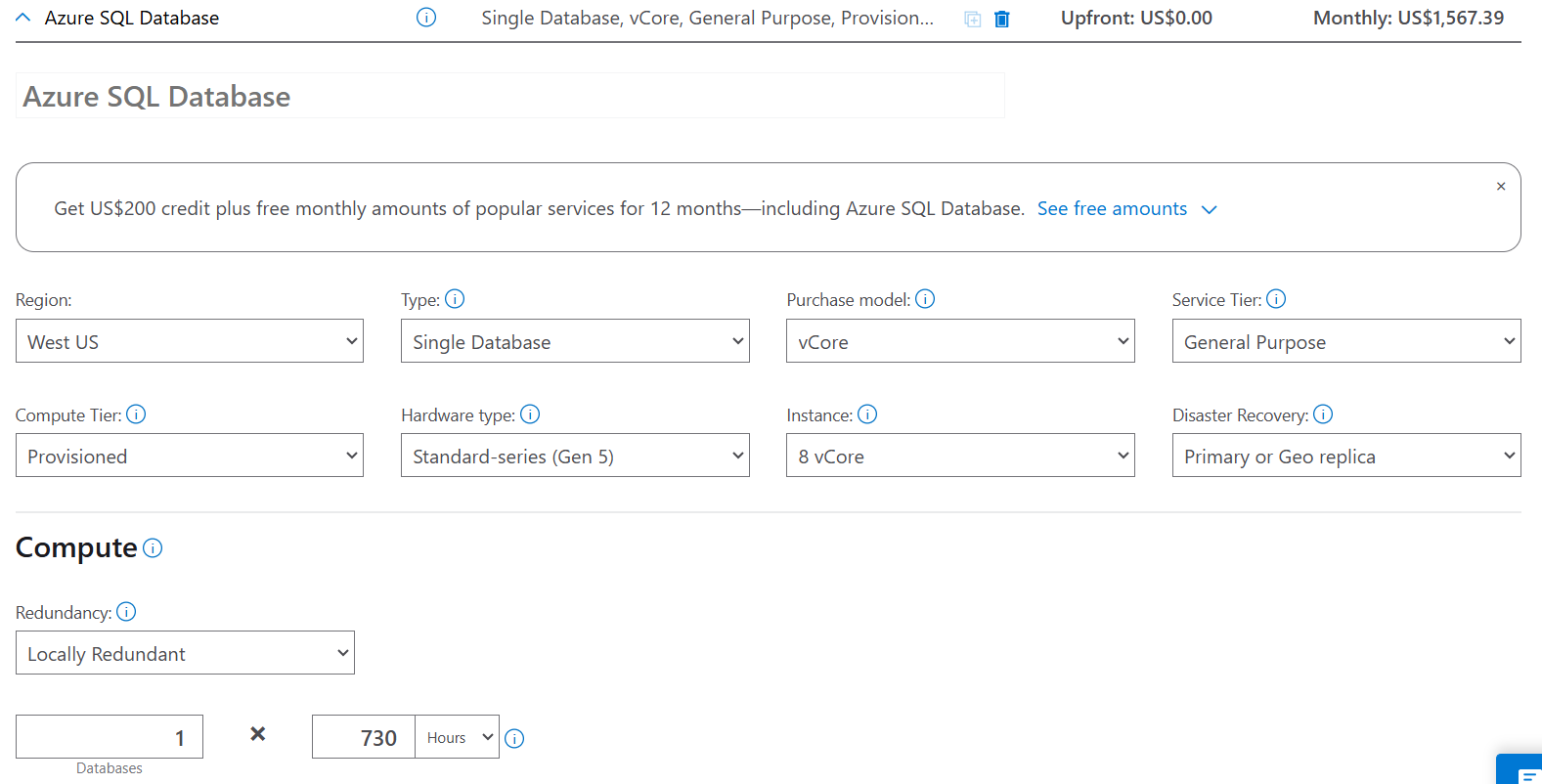Open the Instance dropdown showing 8 vCore

[x=960, y=456]
